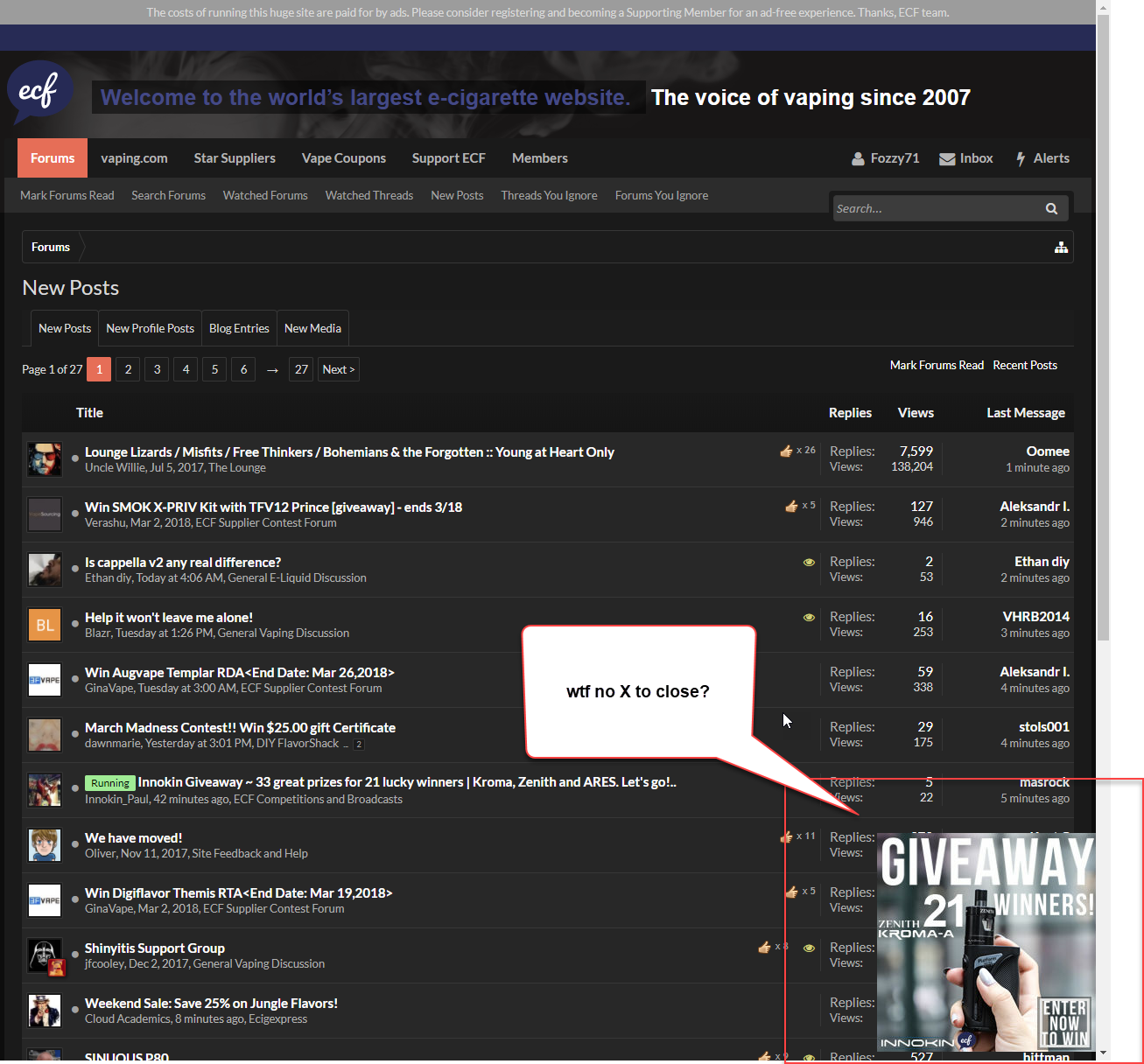
Task: Click Search Forums link
Action: tap(169, 195)
